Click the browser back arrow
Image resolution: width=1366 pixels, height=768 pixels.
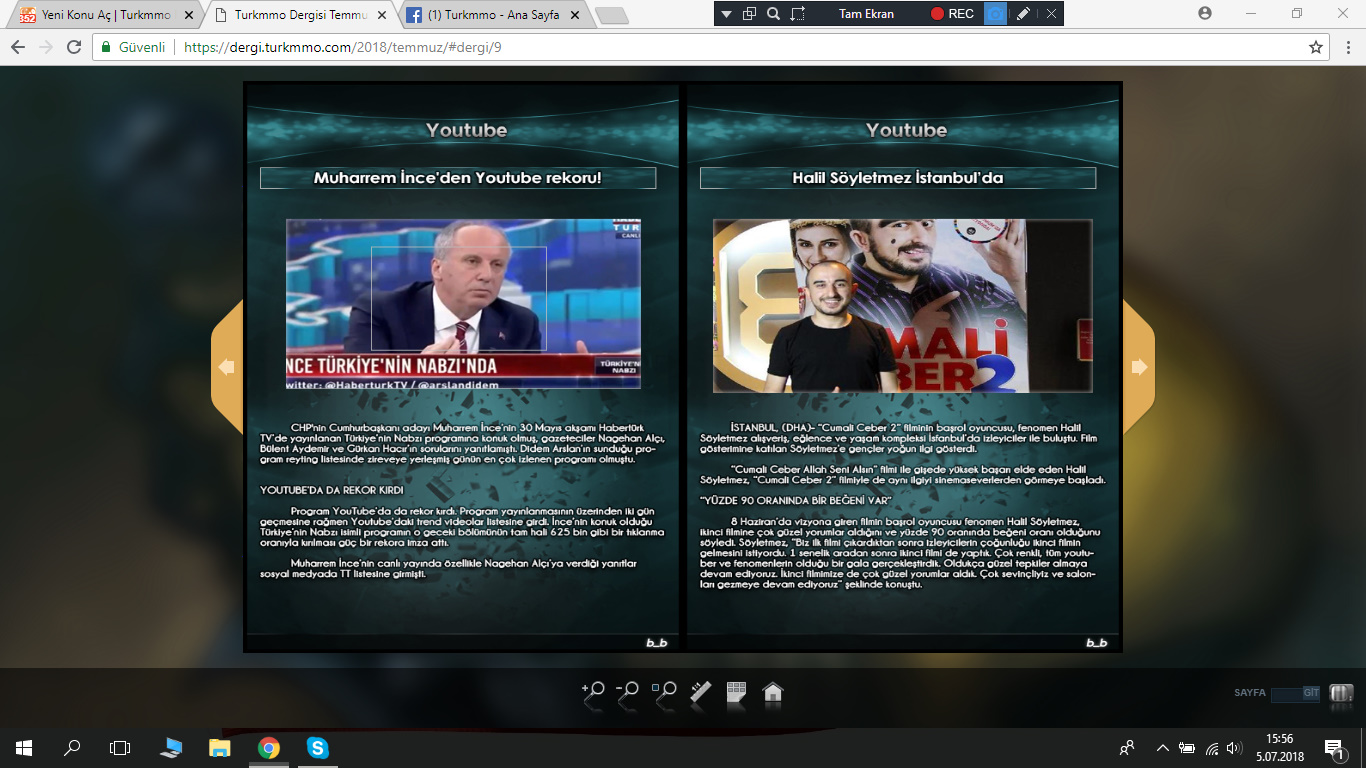pos(17,47)
